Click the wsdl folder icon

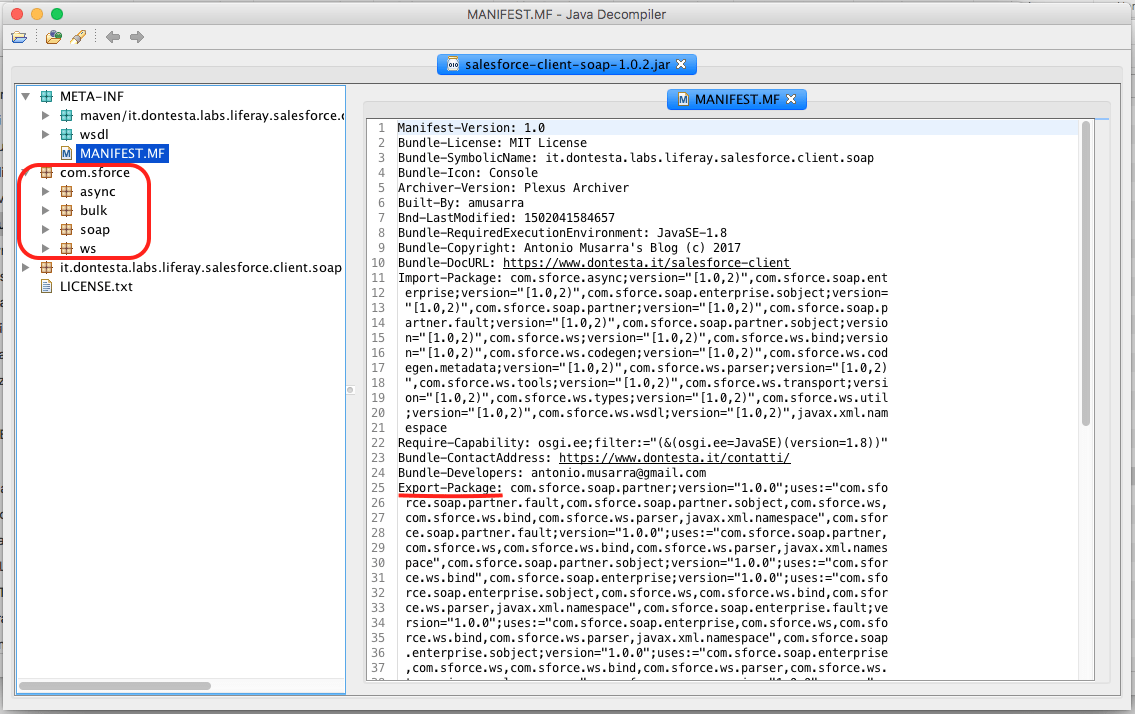tap(67, 134)
